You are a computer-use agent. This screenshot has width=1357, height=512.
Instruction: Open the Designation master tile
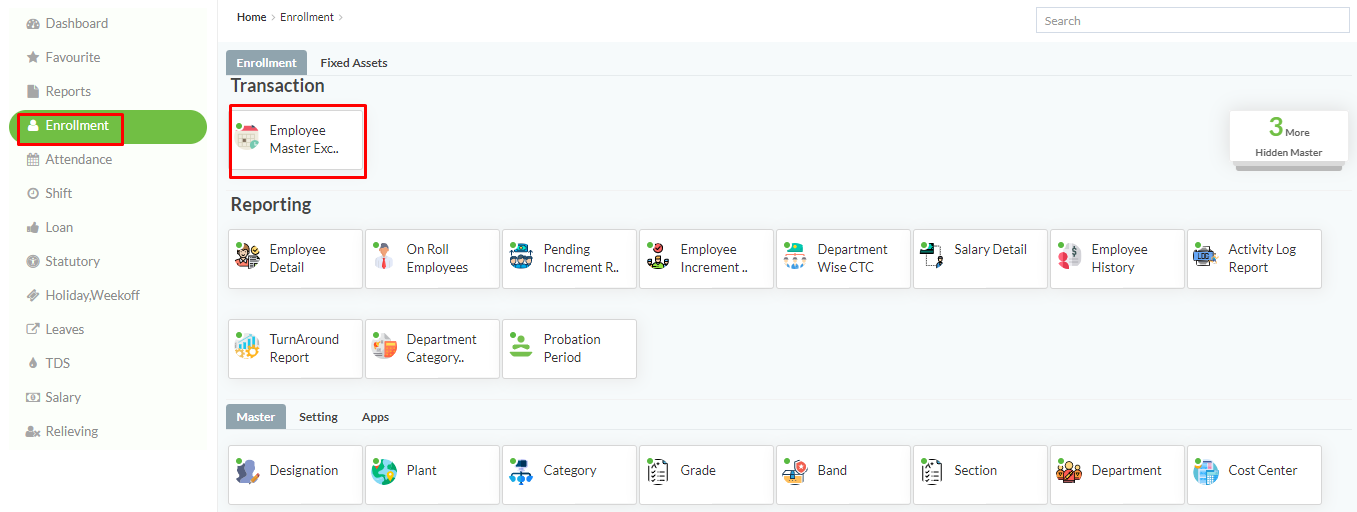tap(296, 475)
